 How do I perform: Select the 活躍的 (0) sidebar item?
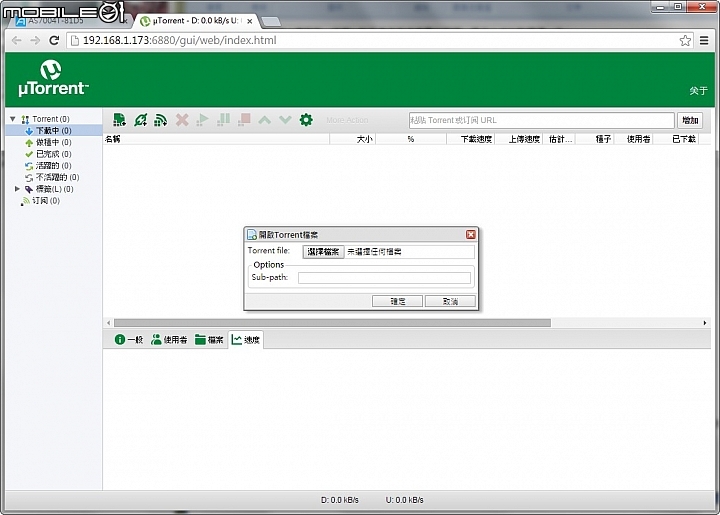click(54, 166)
